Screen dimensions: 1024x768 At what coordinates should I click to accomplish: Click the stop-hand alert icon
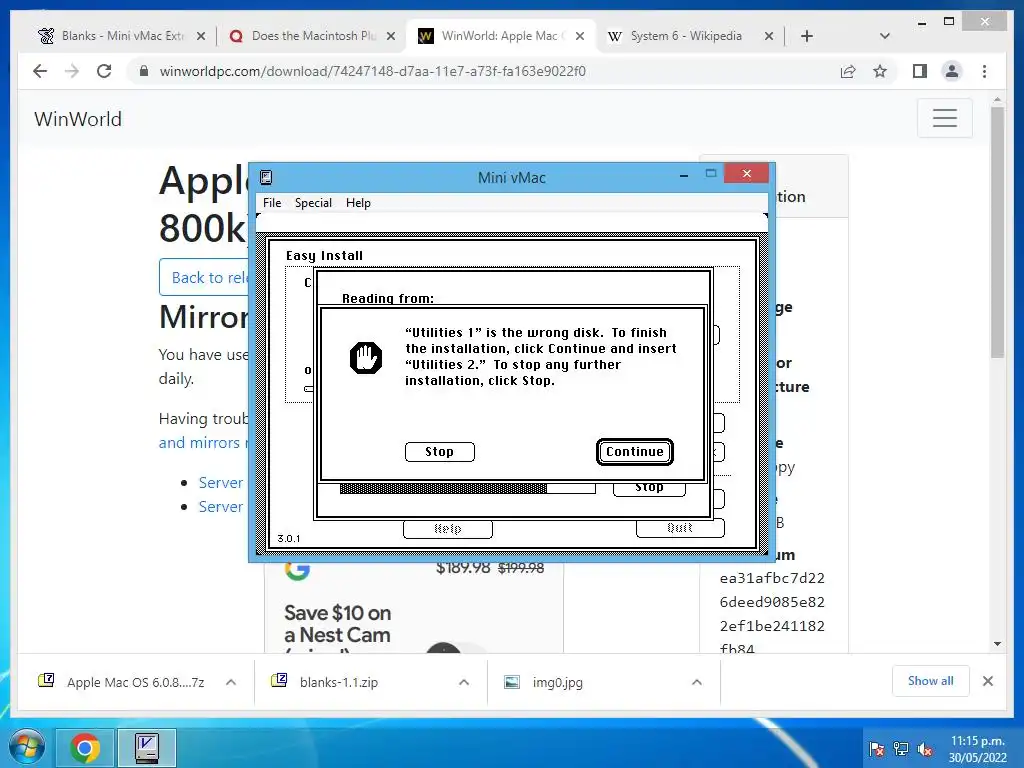[366, 357]
